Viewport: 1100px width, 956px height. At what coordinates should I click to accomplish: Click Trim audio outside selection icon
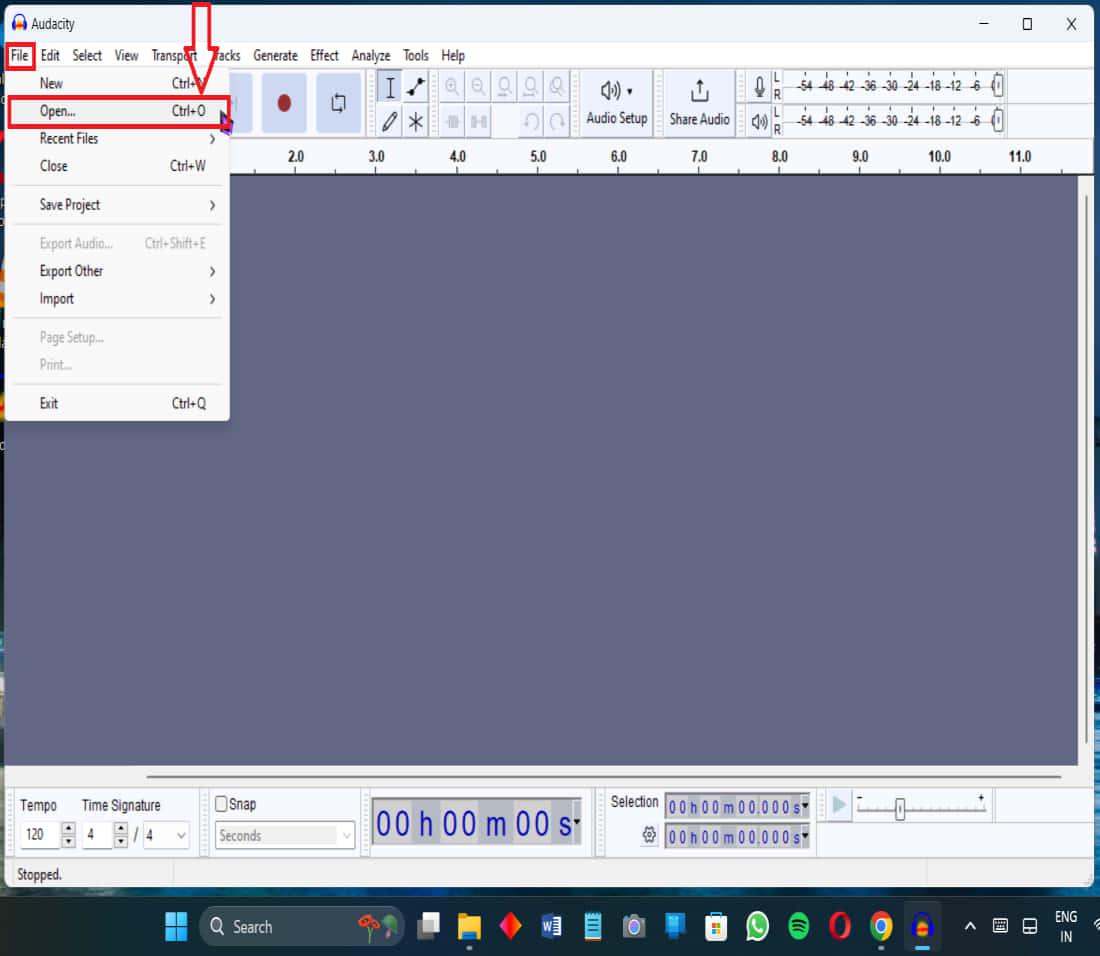point(452,121)
